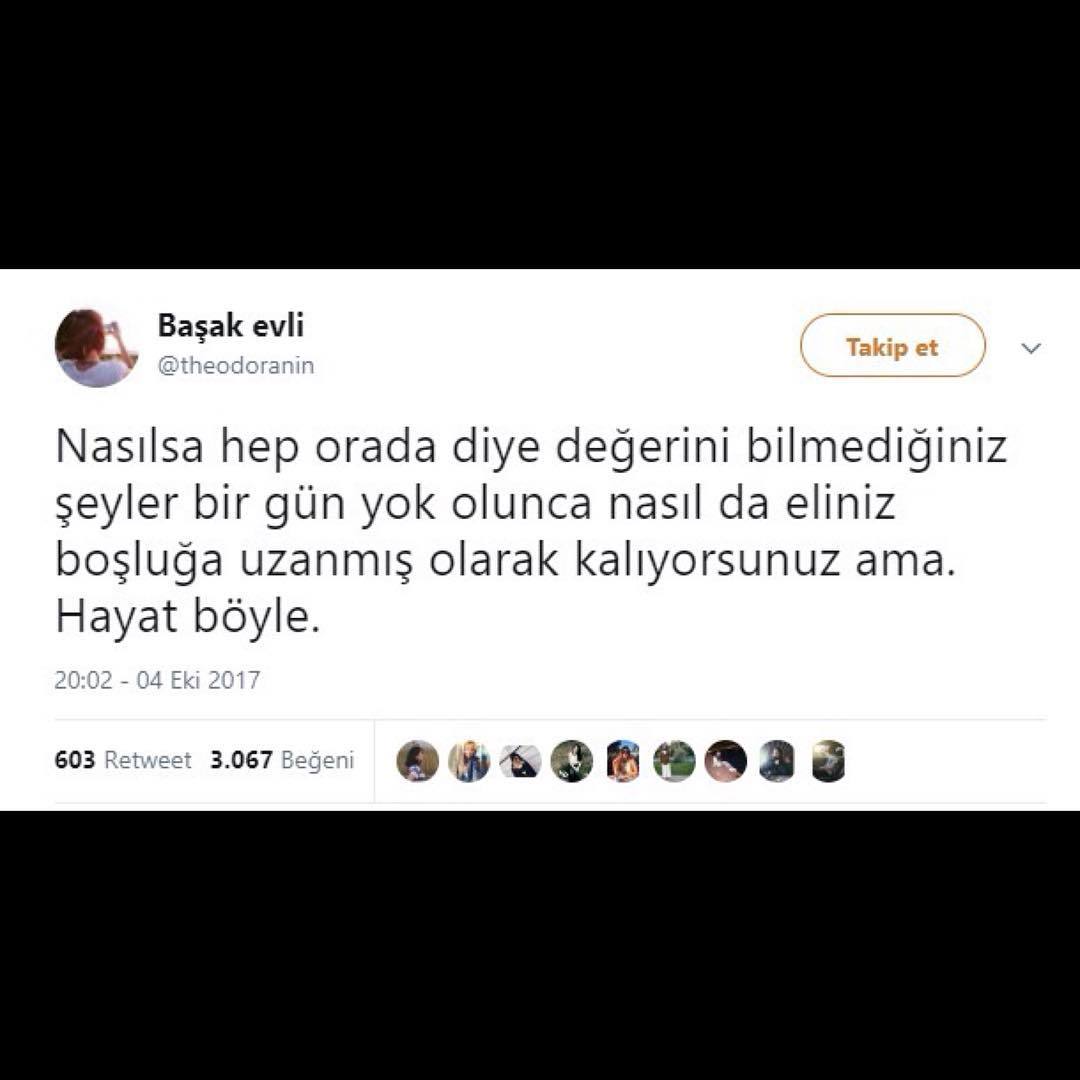Open the first liker avatar
Image resolution: width=1080 pixels, height=1080 pixels.
point(417,760)
